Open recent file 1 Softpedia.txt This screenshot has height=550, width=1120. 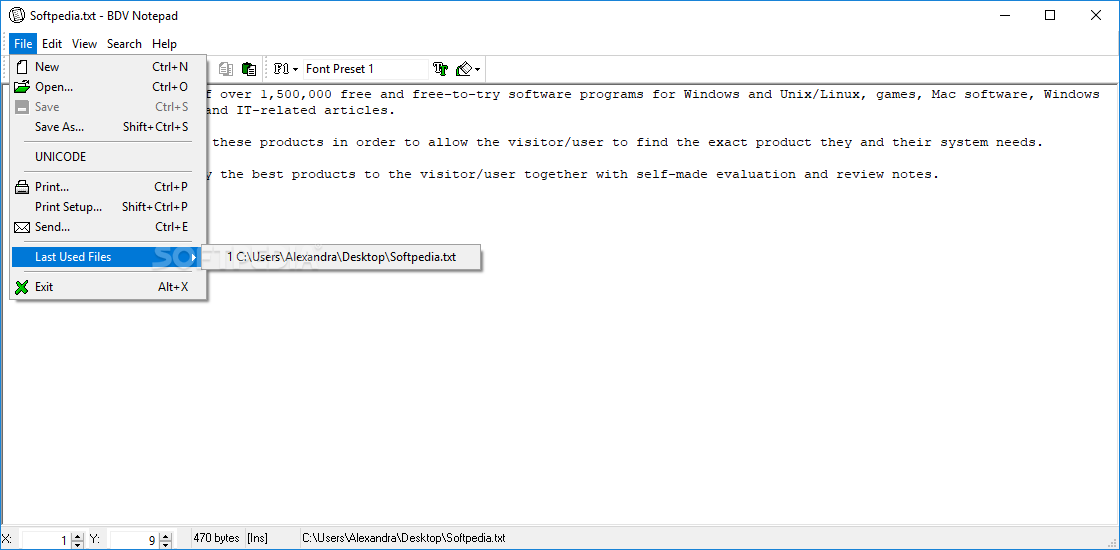click(341, 257)
